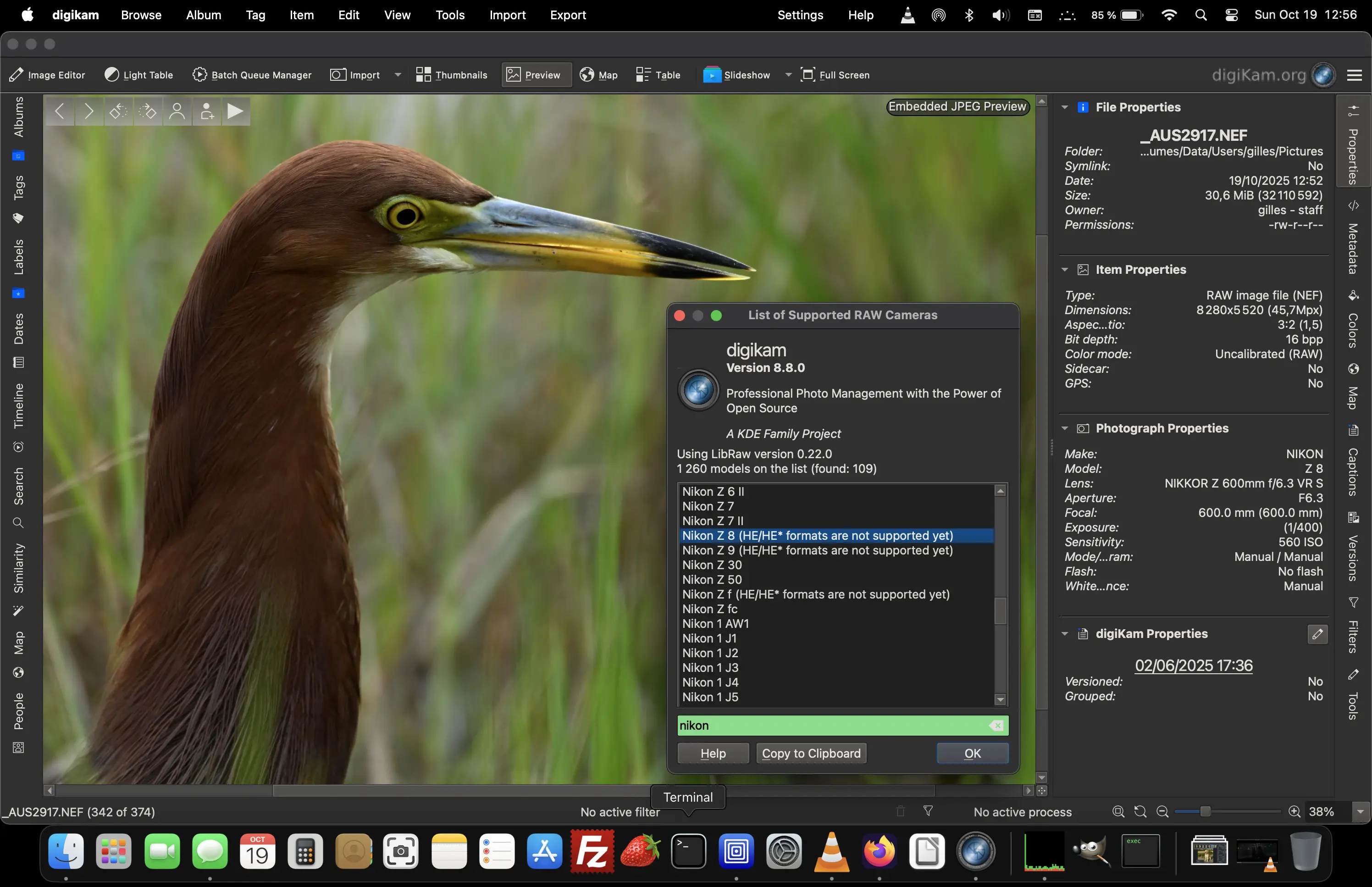This screenshot has width=1372, height=887.
Task: Open the Image Editor
Action: 48,75
